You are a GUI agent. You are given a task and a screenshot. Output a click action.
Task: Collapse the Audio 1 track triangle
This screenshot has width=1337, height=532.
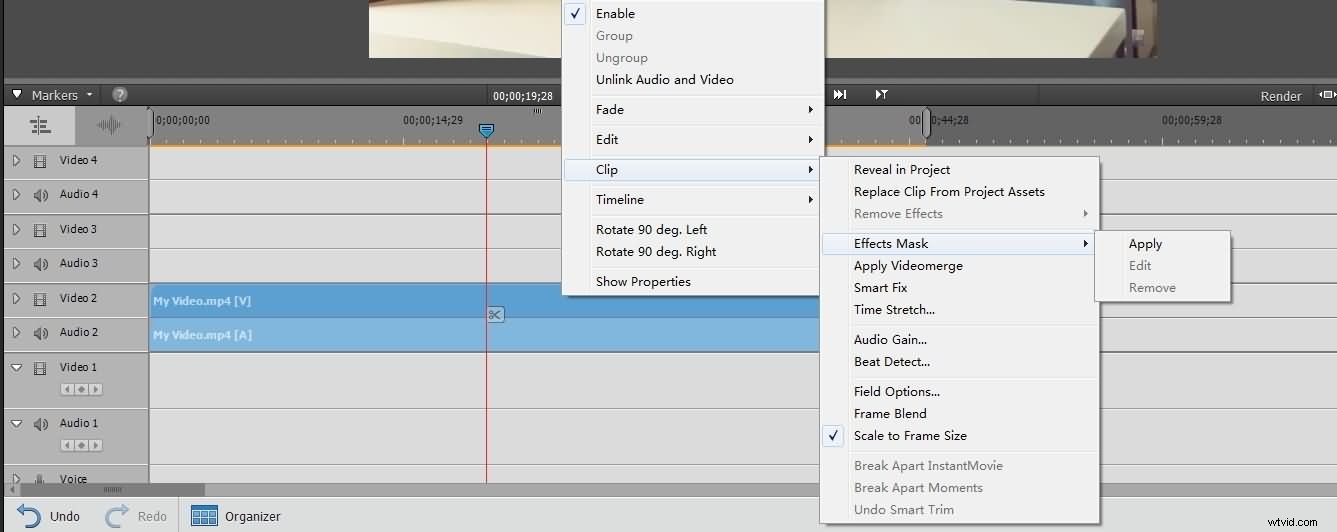coord(16,423)
